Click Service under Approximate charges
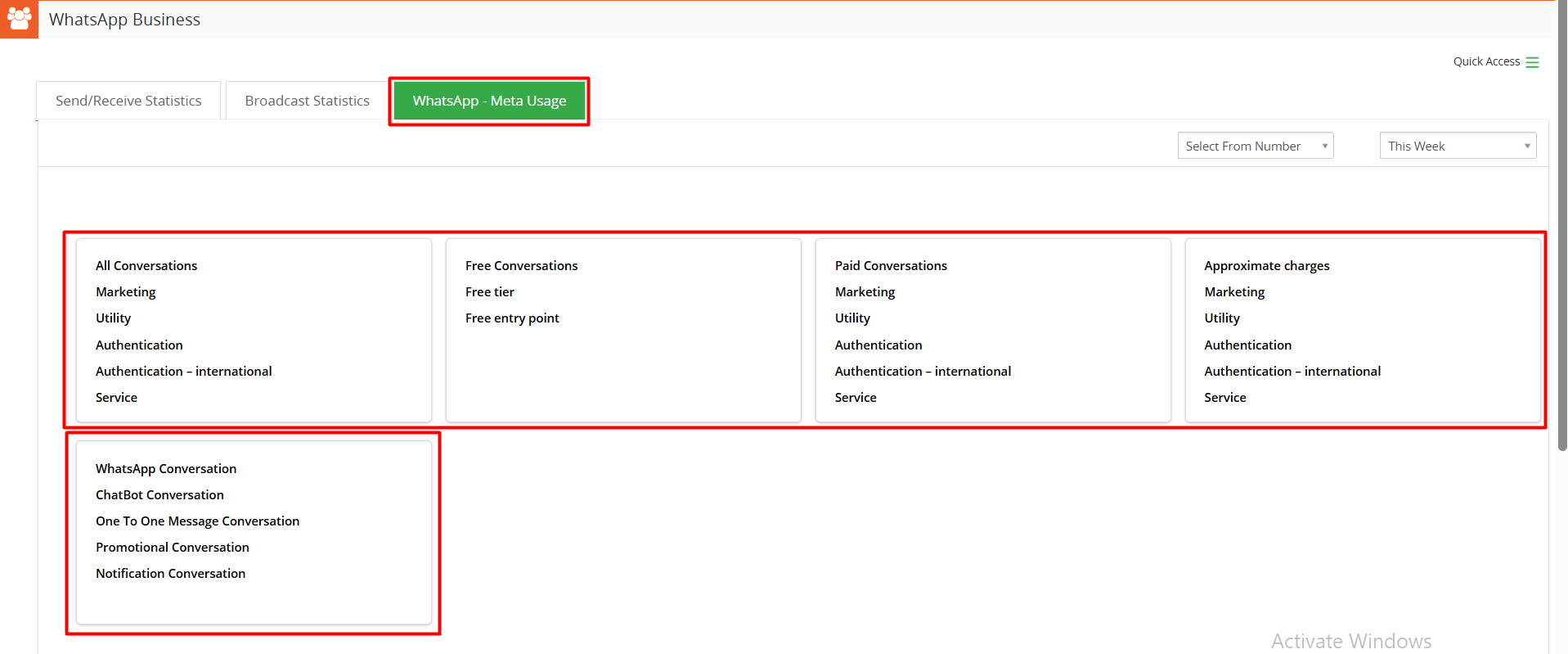Image resolution: width=1568 pixels, height=654 pixels. [x=1225, y=398]
